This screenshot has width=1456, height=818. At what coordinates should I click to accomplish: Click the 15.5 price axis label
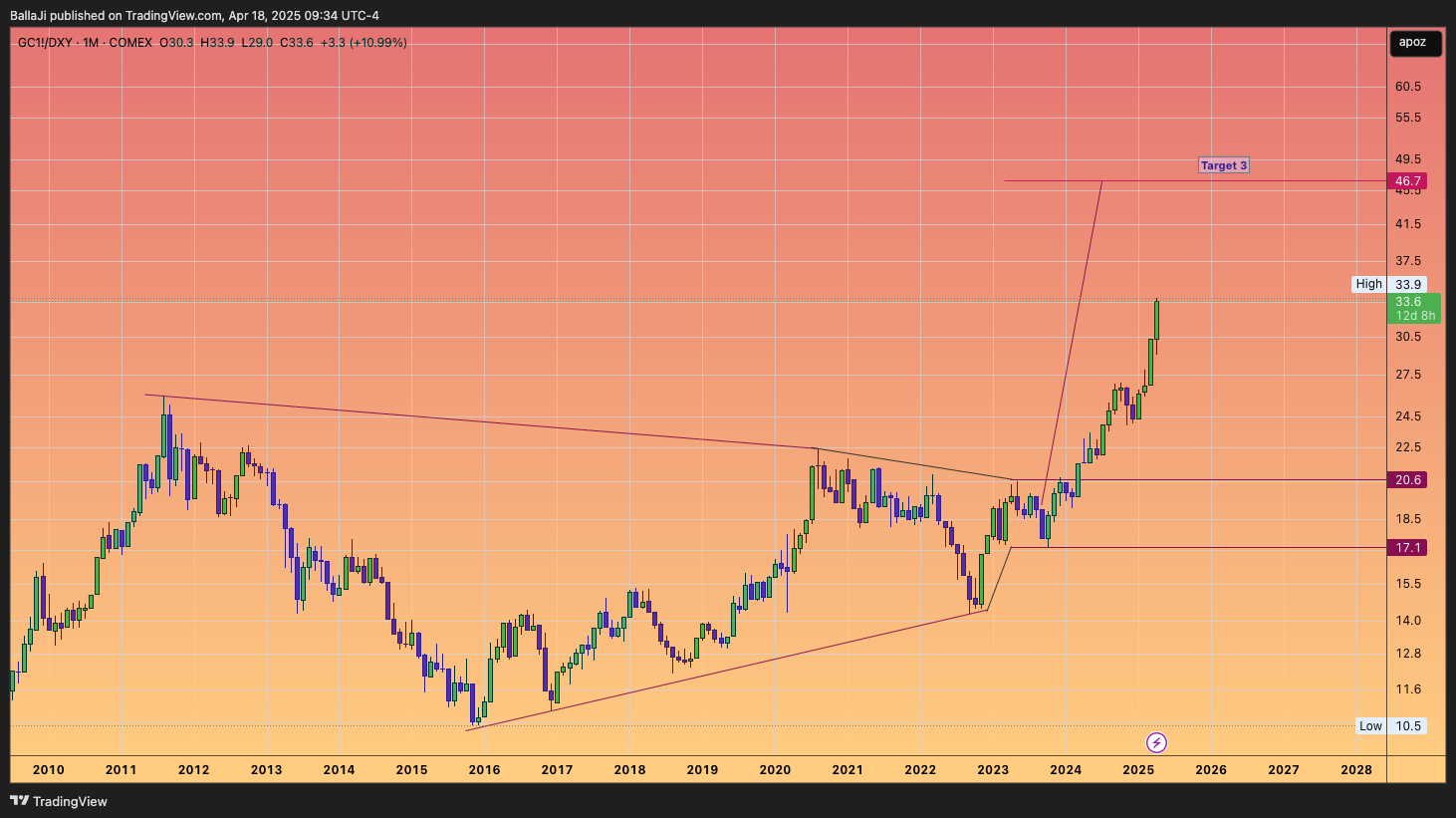point(1407,584)
